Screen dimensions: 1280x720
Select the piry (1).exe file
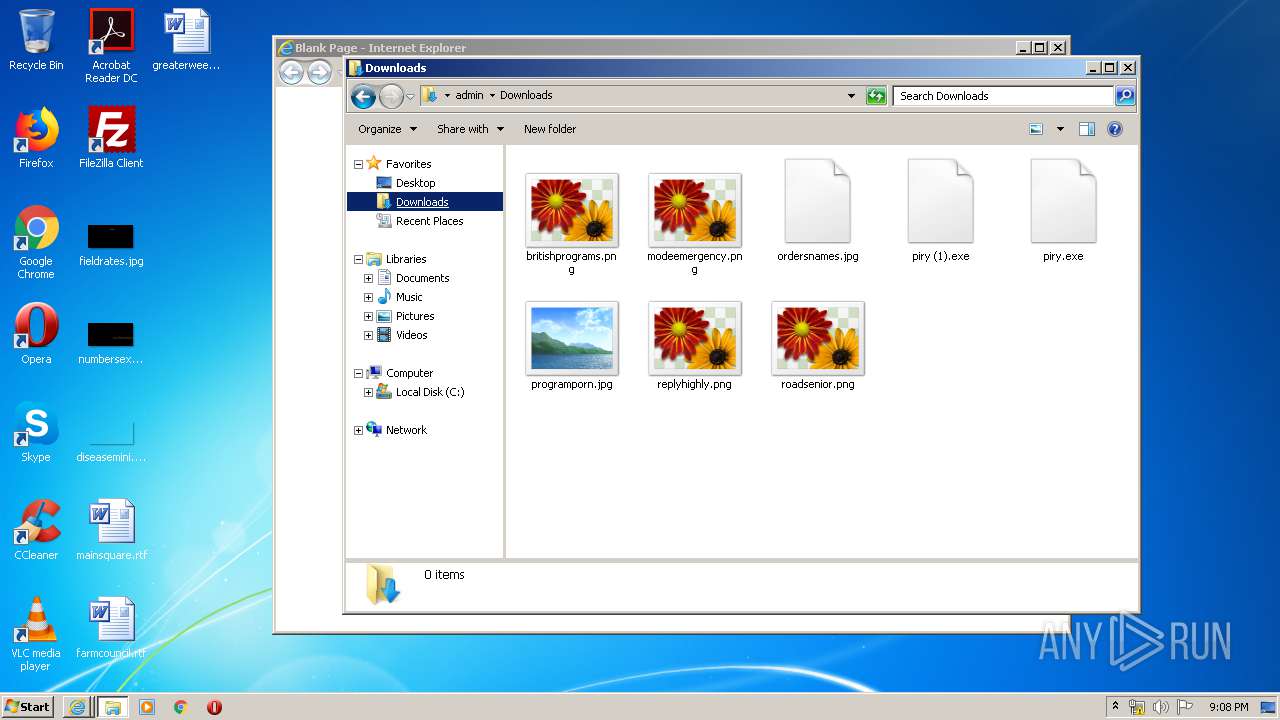coord(941,211)
